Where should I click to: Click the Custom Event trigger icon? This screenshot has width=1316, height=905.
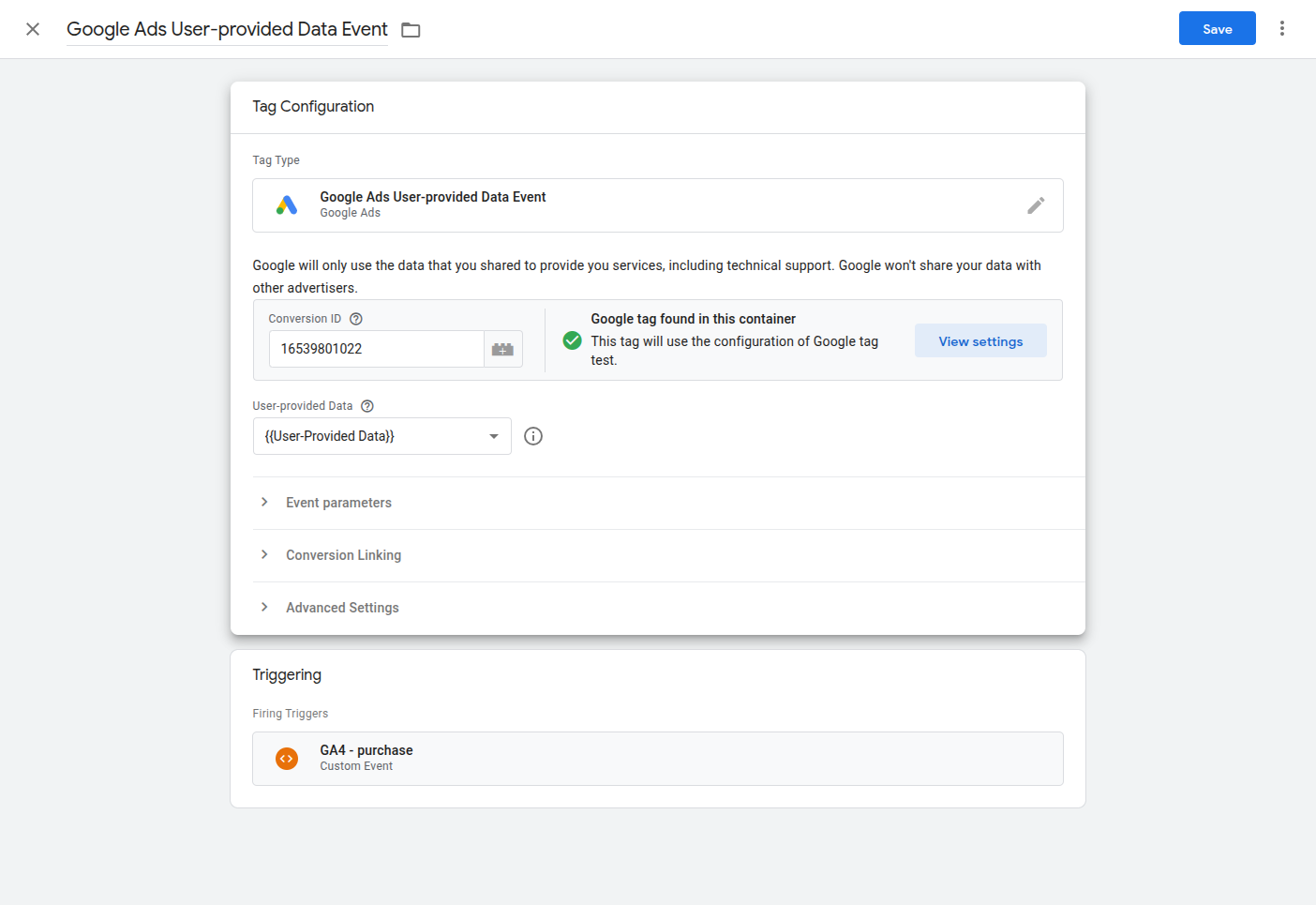tap(287, 758)
